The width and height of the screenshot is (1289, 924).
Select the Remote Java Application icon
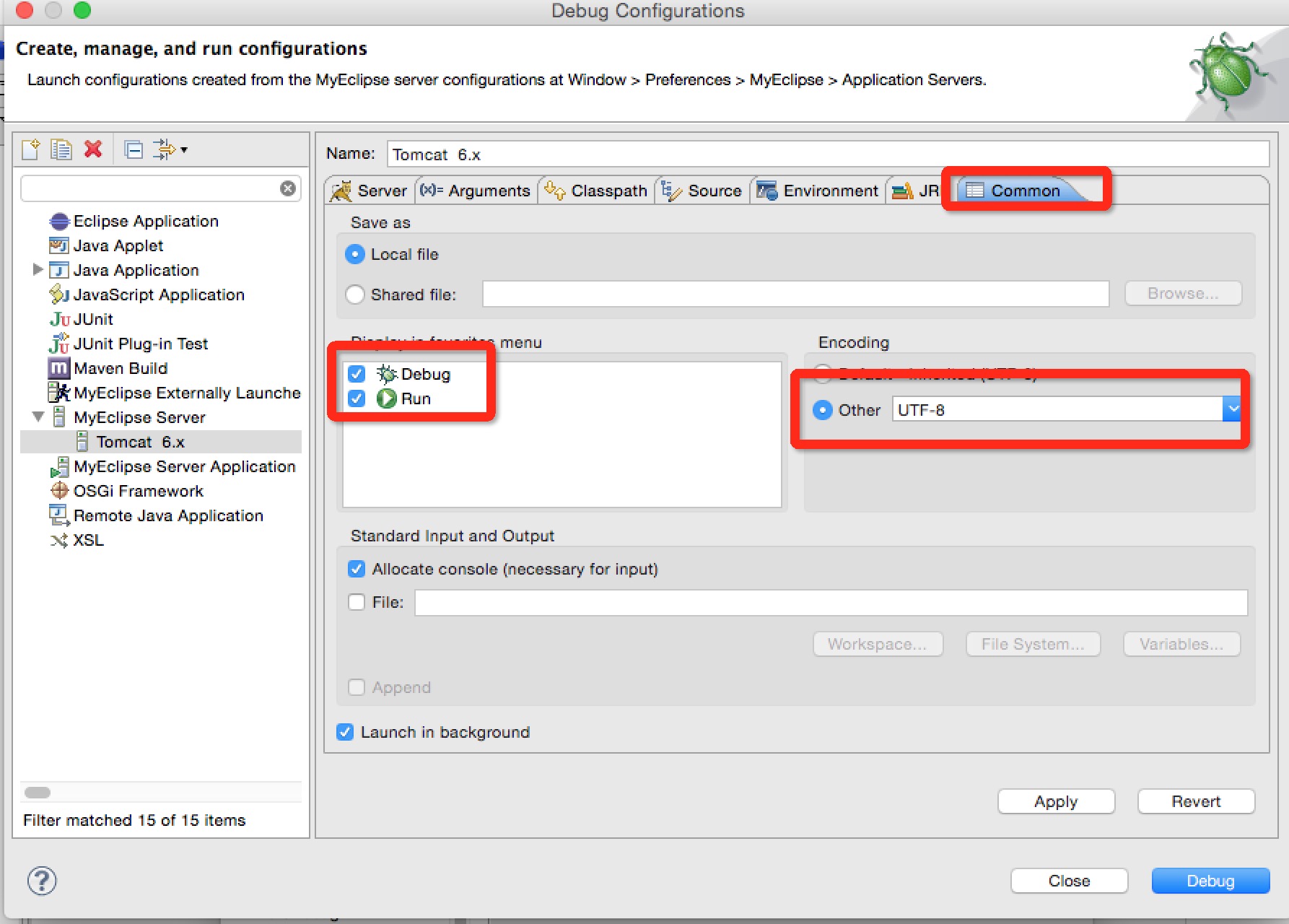point(59,515)
